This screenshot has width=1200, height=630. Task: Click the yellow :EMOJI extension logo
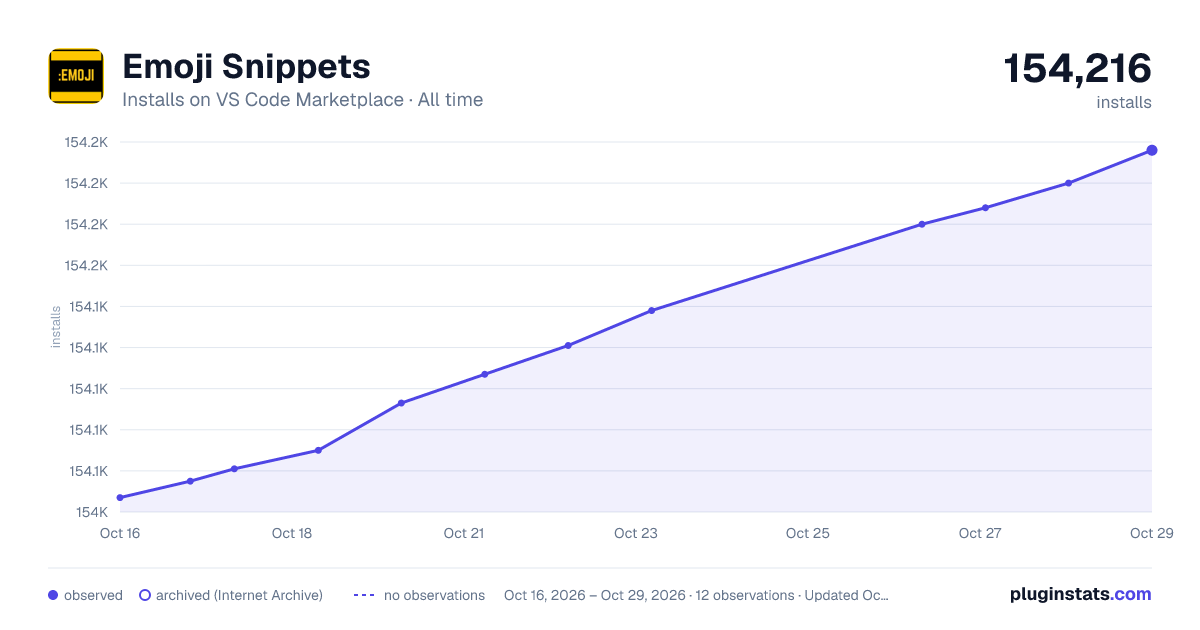click(x=76, y=76)
